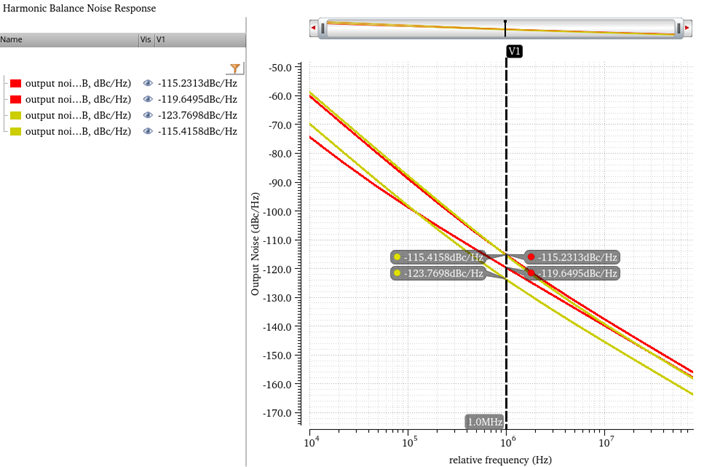Viewport: 704px width, 467px height.
Task: Click the red left arrow on overview bar
Action: point(314,29)
